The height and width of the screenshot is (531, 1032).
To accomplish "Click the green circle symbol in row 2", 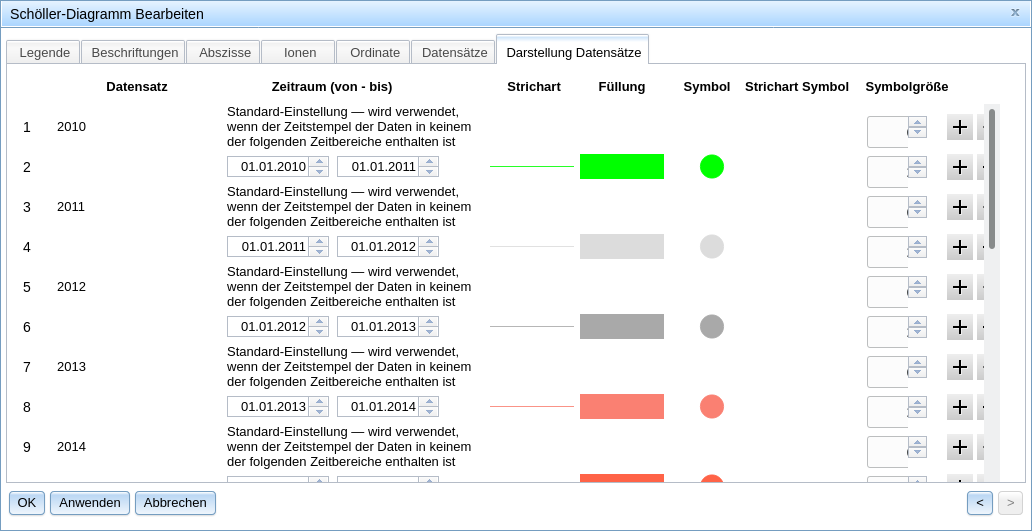I will pyautogui.click(x=711, y=167).
